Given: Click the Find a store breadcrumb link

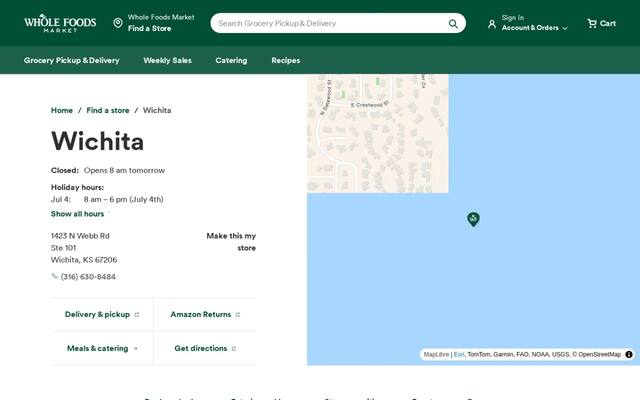Looking at the screenshot, I should [108, 110].
